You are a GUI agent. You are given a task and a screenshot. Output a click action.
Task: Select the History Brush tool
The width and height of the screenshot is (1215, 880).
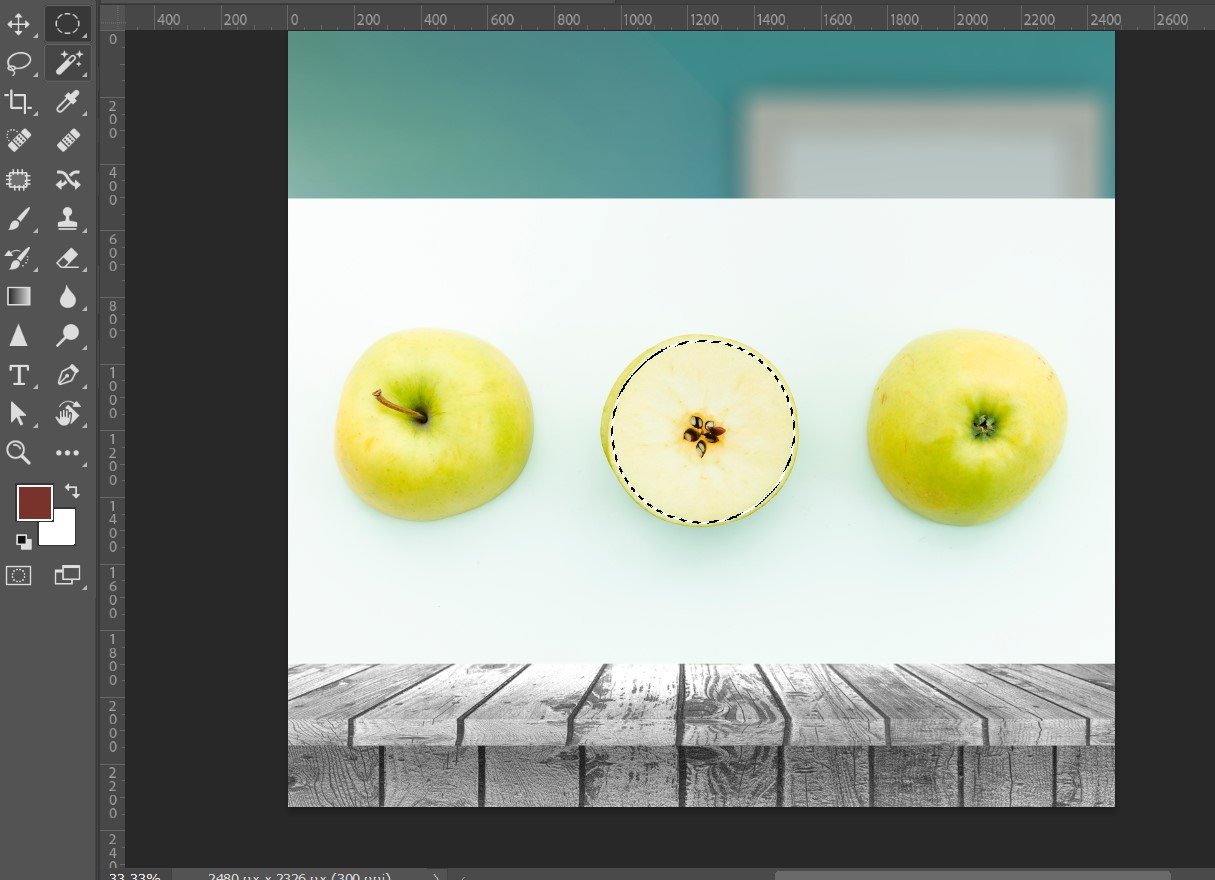pos(19,257)
